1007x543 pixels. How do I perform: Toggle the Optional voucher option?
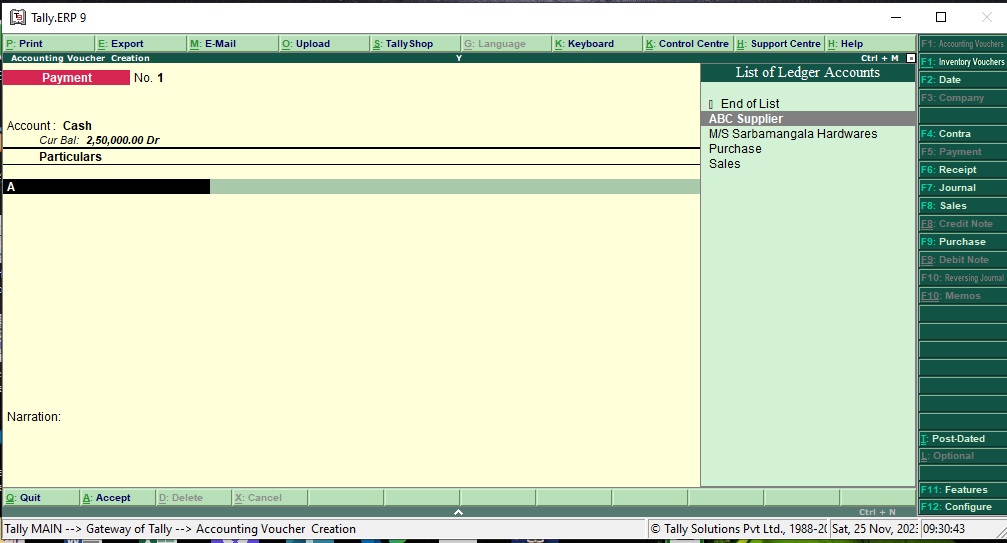[x=962, y=456]
